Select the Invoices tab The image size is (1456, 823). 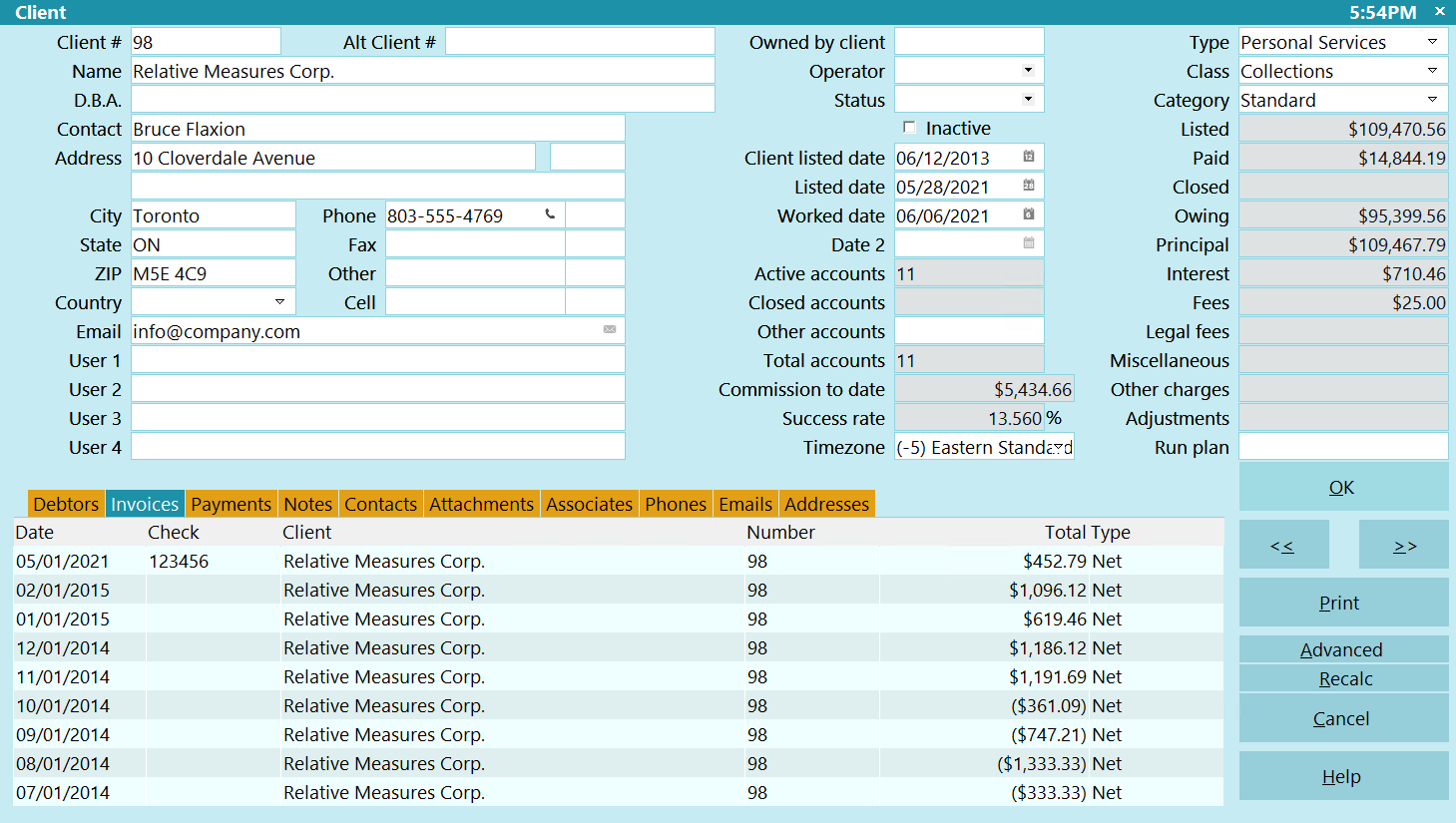click(145, 504)
